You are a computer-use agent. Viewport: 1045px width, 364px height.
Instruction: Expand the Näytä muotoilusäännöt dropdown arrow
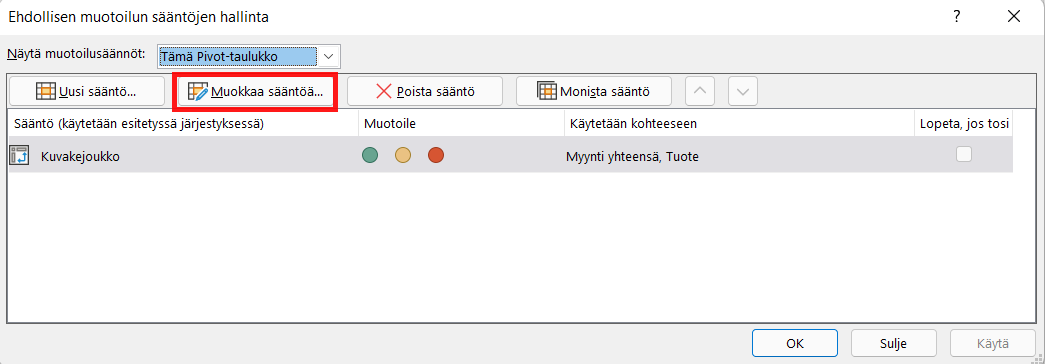pyautogui.click(x=328, y=57)
